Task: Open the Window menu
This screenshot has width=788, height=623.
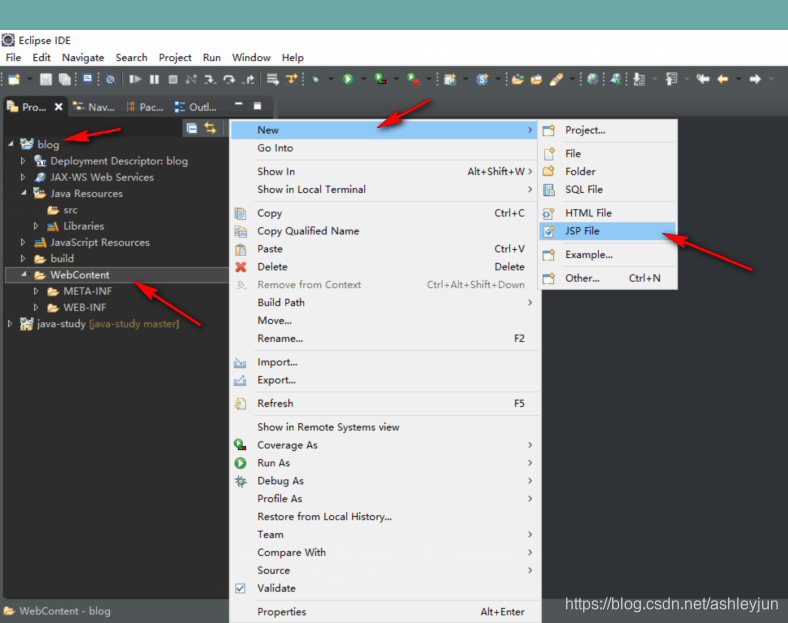Action: [251, 57]
